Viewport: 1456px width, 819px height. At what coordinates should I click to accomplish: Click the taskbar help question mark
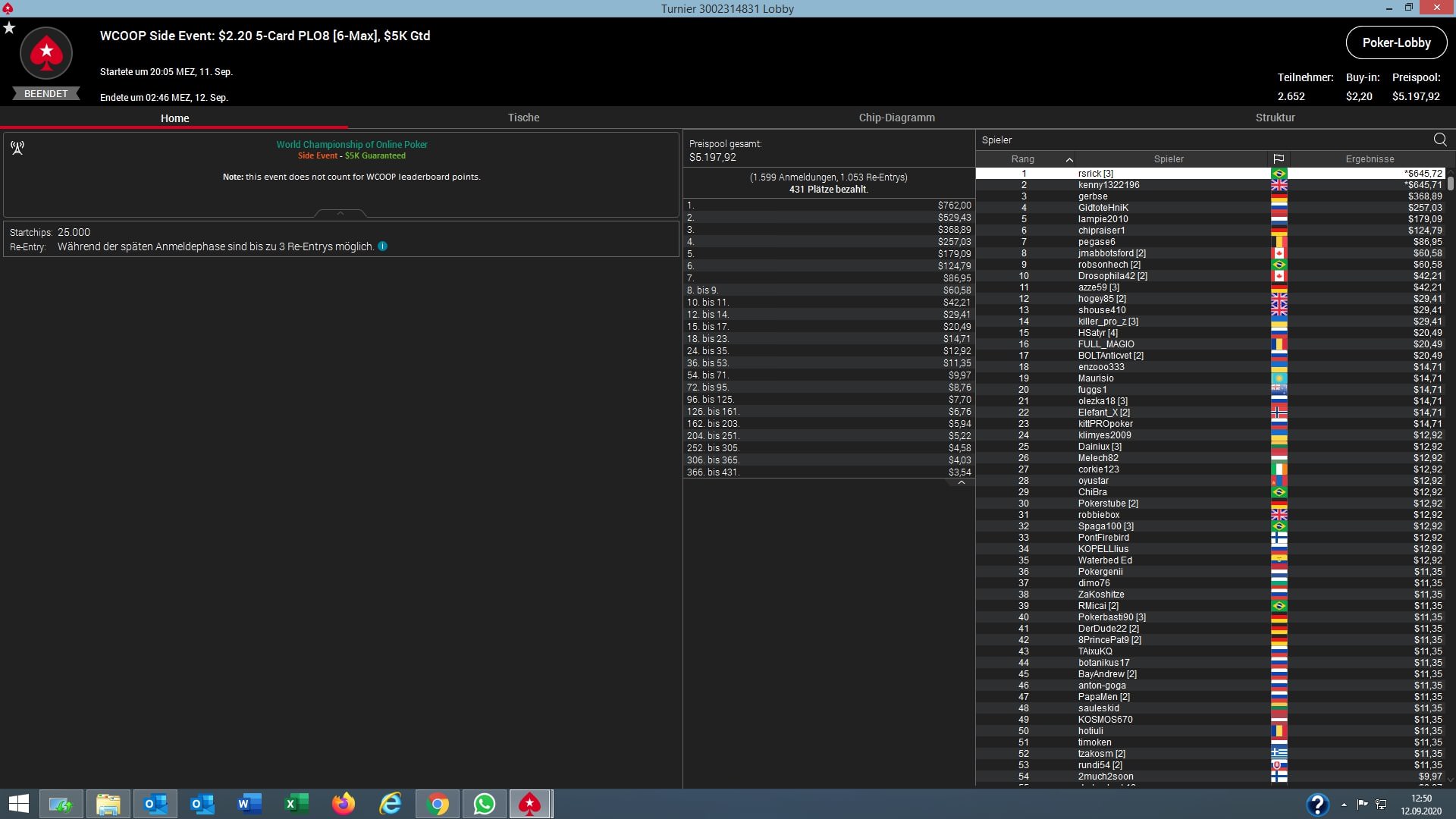(1317, 804)
